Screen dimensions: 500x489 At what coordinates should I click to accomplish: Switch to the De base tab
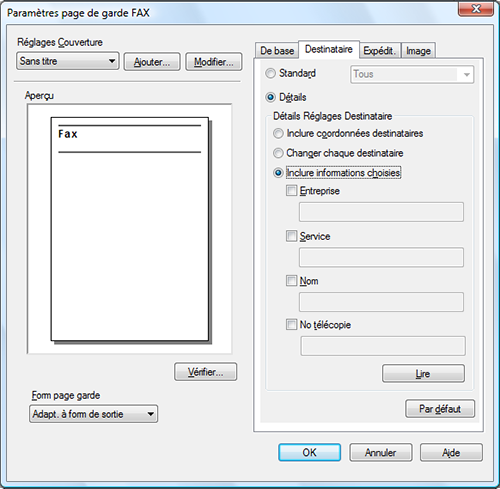pyautogui.click(x=277, y=51)
